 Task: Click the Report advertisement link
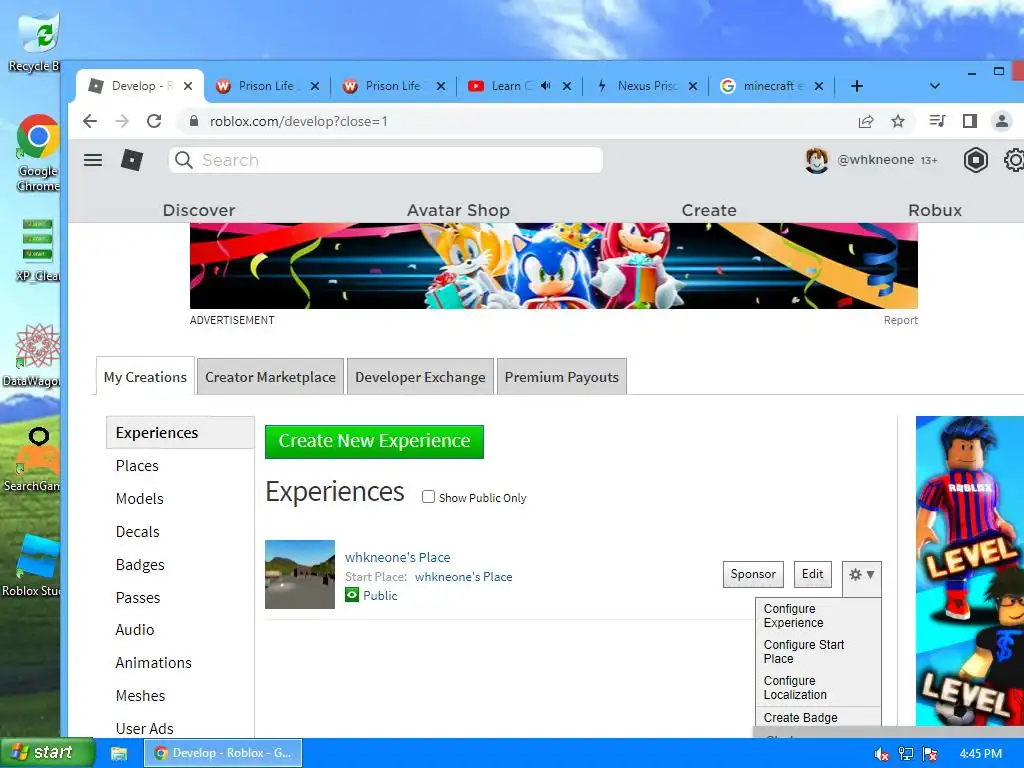tap(901, 320)
